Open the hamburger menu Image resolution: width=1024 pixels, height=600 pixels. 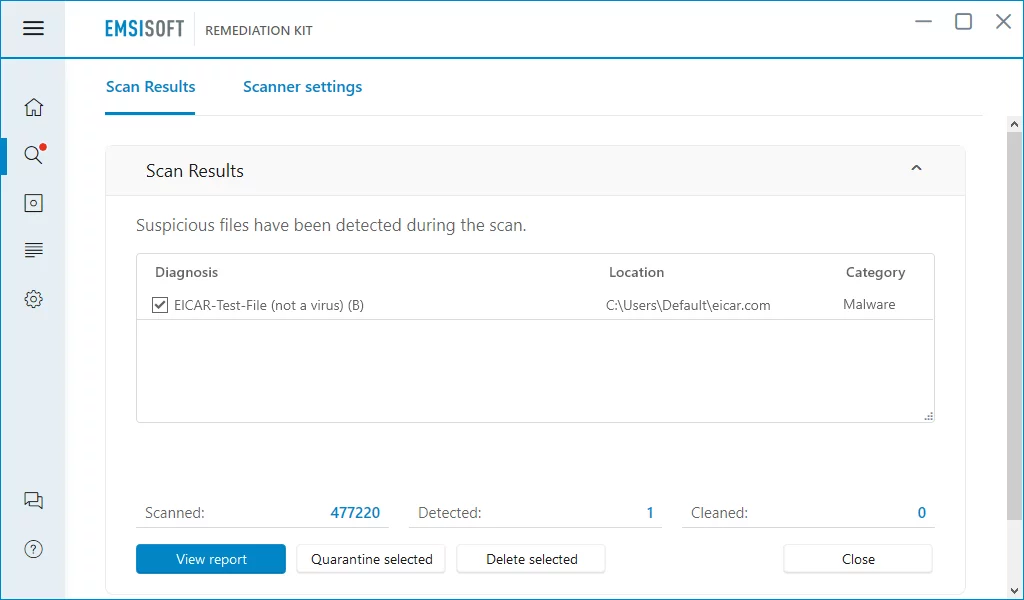33,28
